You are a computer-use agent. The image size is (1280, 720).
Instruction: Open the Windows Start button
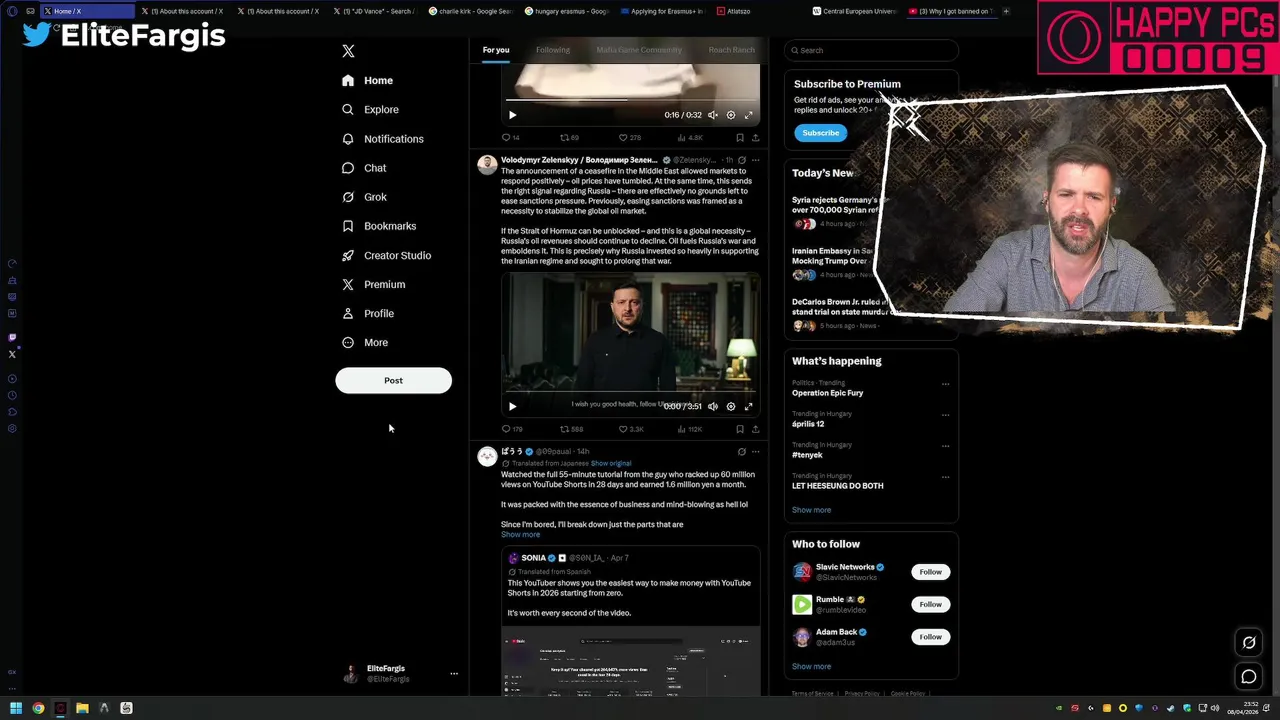[15, 708]
